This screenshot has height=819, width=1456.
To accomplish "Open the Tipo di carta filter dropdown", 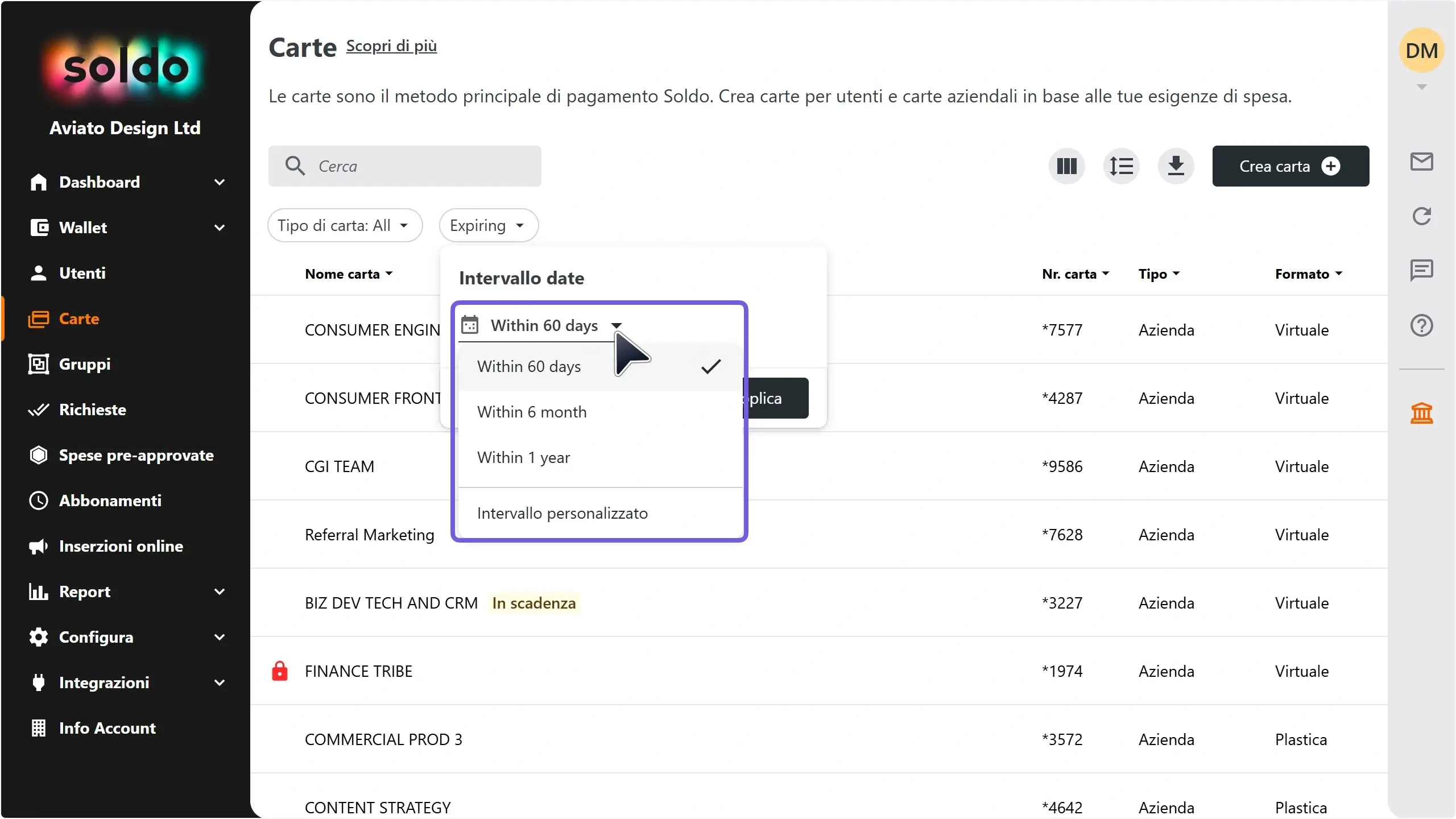I will click(x=345, y=225).
